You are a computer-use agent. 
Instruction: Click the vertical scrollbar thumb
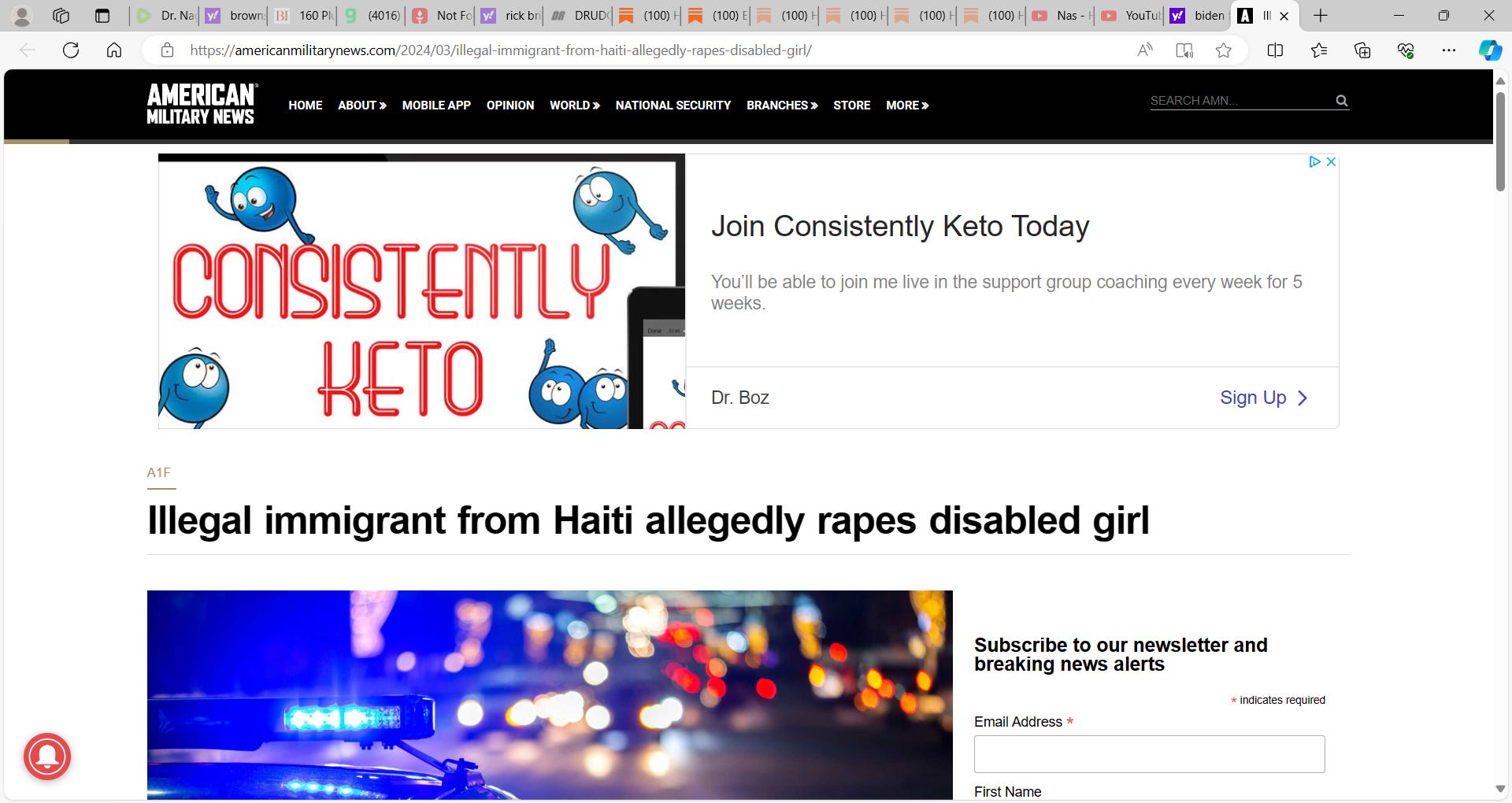tap(1500, 142)
